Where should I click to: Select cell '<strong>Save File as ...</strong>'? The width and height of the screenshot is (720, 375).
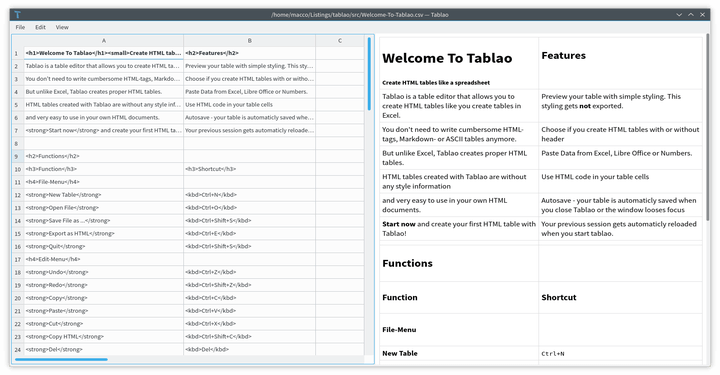(x=104, y=220)
